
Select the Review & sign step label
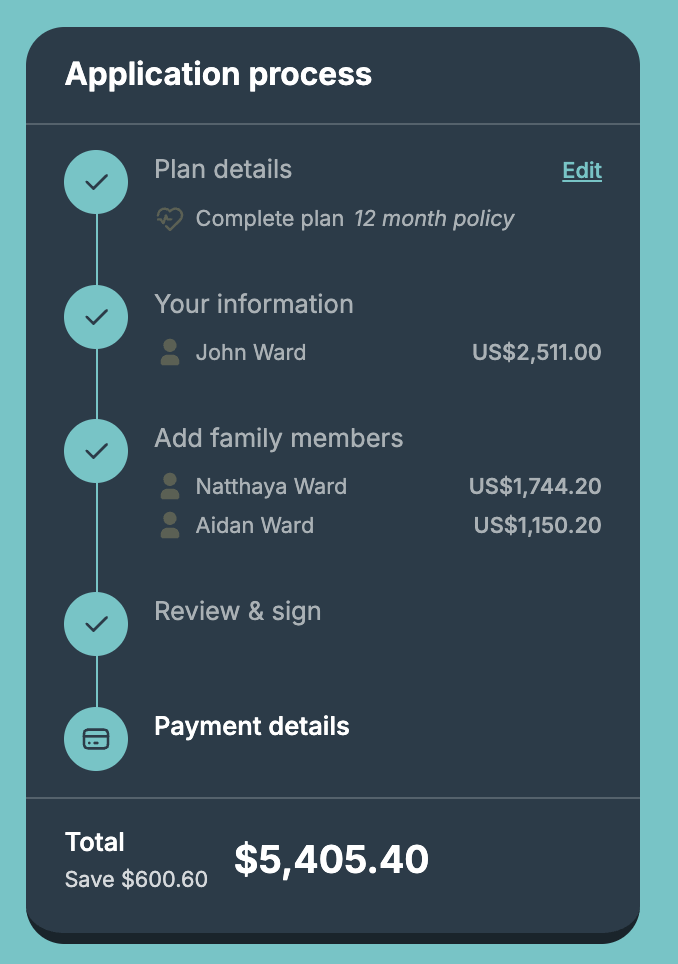pos(238,611)
